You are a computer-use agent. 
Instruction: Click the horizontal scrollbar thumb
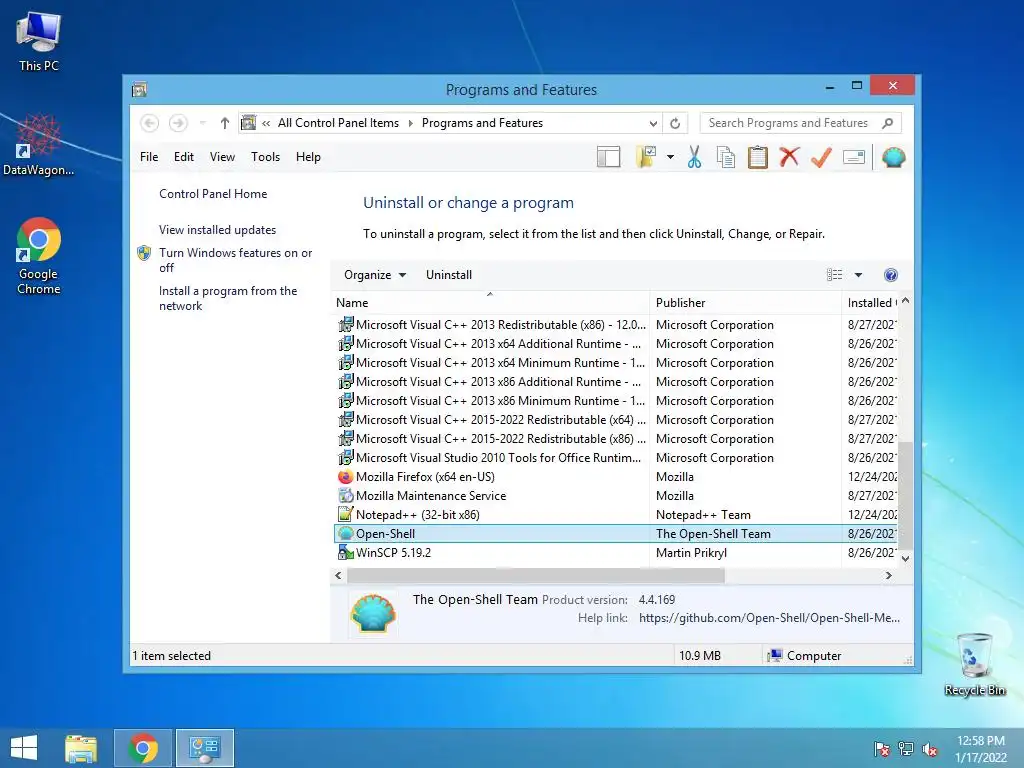536,575
